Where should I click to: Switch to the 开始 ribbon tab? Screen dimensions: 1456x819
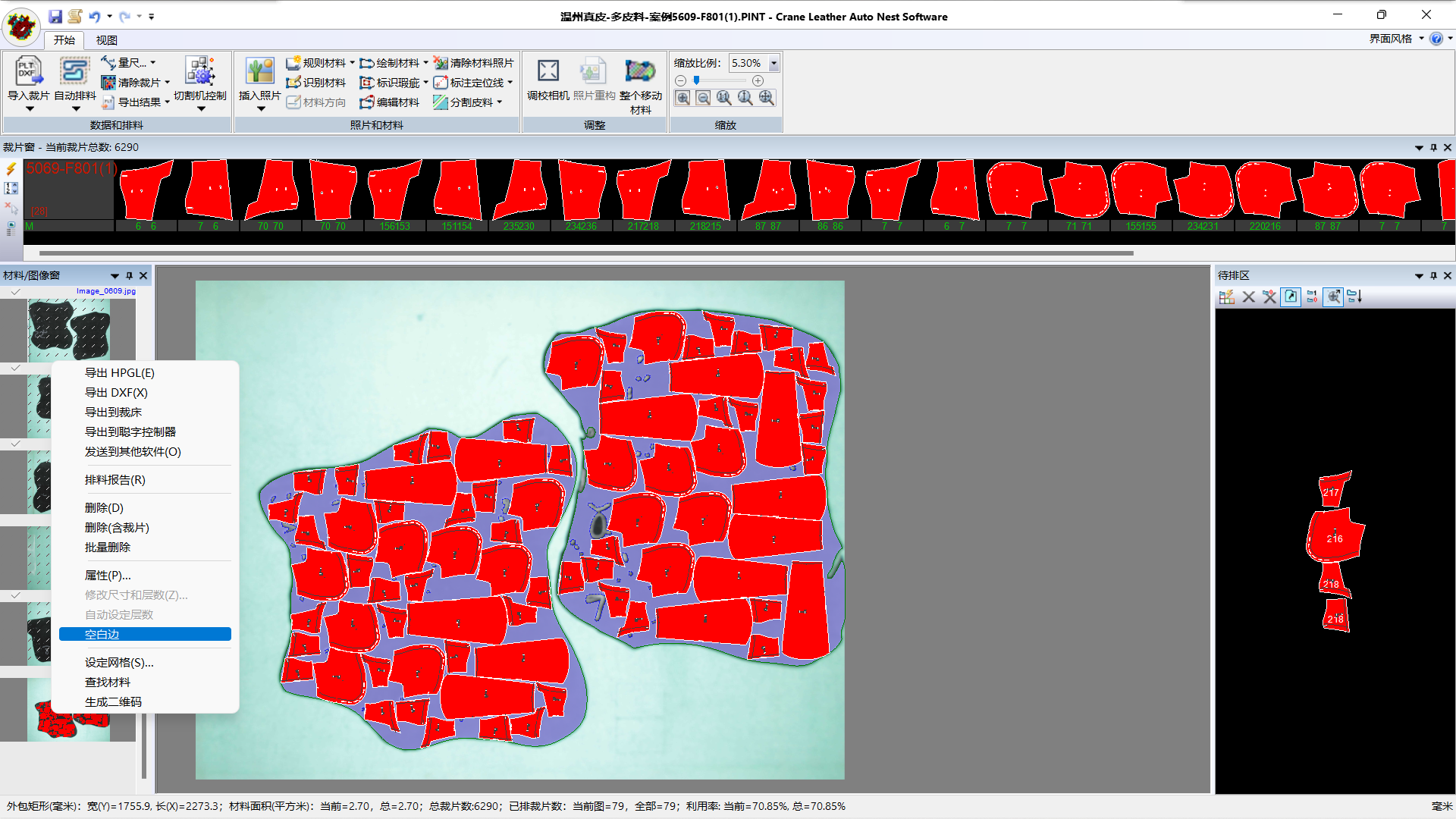click(x=64, y=40)
